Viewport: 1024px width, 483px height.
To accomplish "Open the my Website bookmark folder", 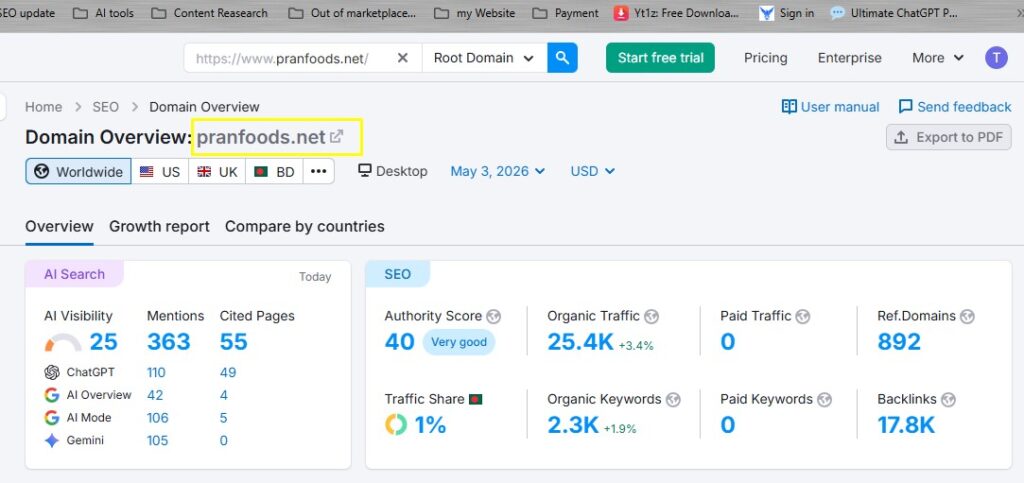I will click(x=475, y=13).
